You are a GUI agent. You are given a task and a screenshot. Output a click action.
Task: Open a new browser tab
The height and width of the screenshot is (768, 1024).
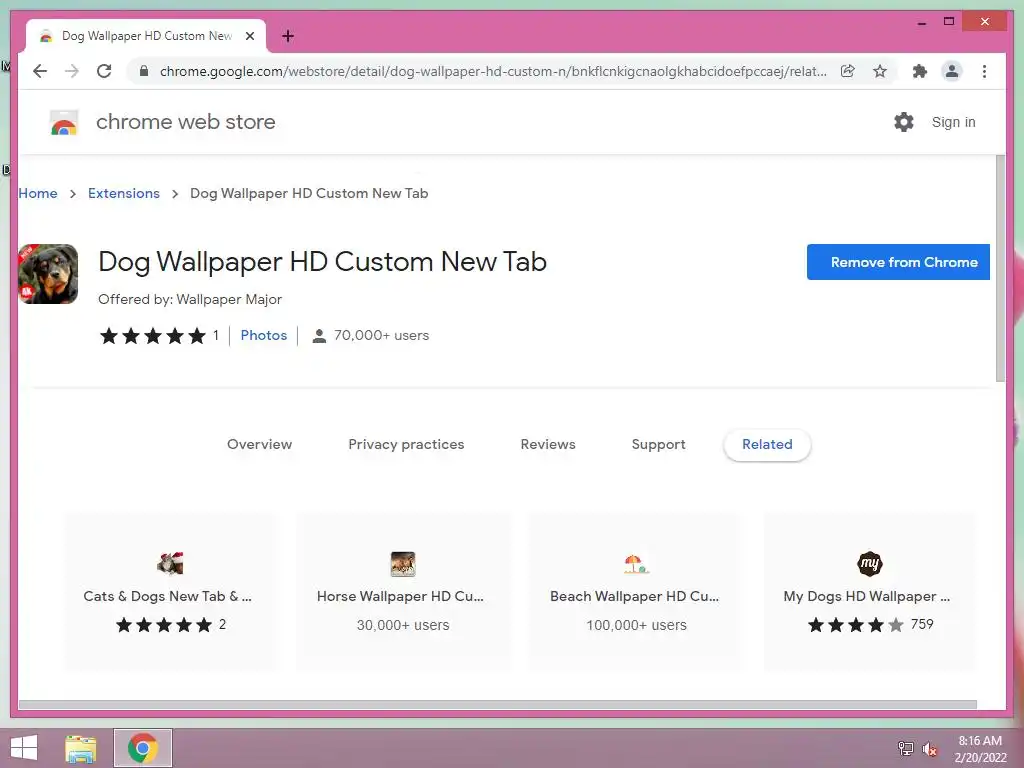click(288, 36)
